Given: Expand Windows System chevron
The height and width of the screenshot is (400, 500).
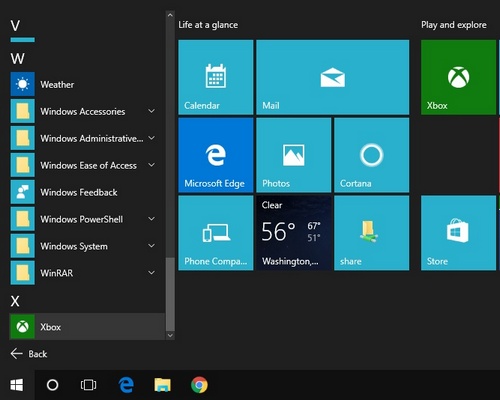Looking at the screenshot, I should click(151, 246).
